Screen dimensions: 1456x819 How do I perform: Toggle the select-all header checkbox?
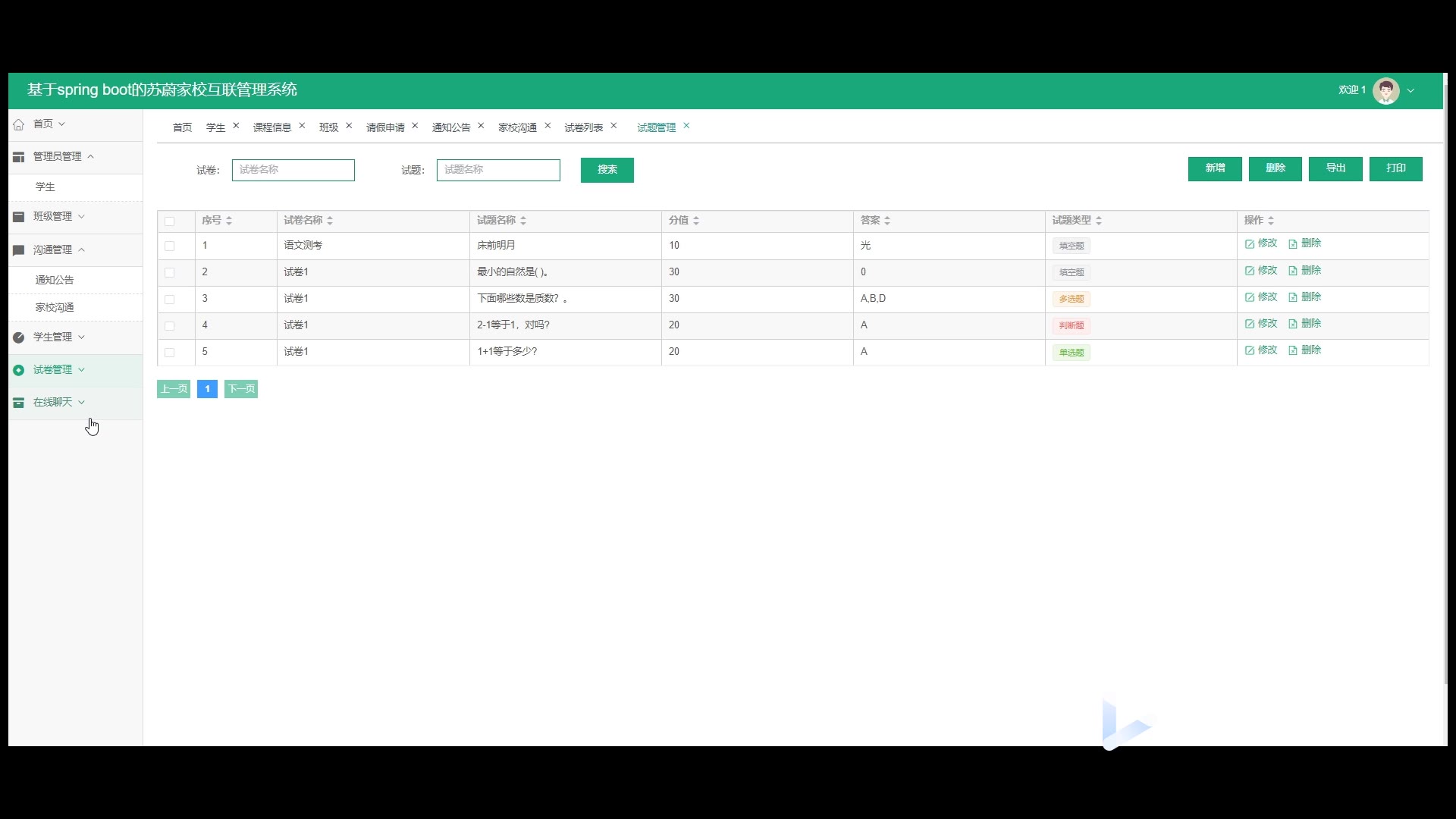tap(170, 221)
